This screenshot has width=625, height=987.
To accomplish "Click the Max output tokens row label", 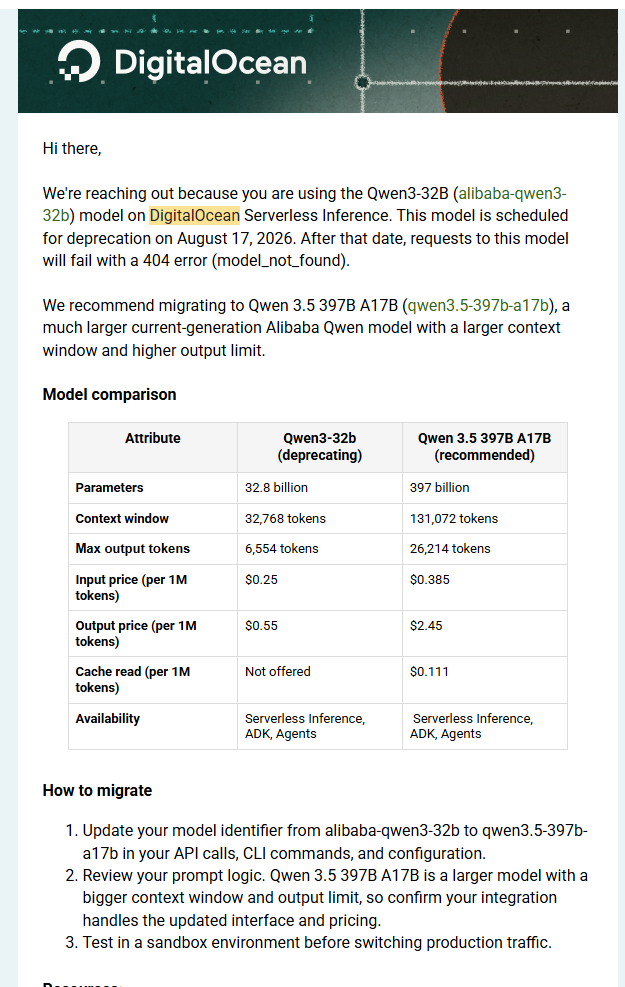I will (133, 548).
